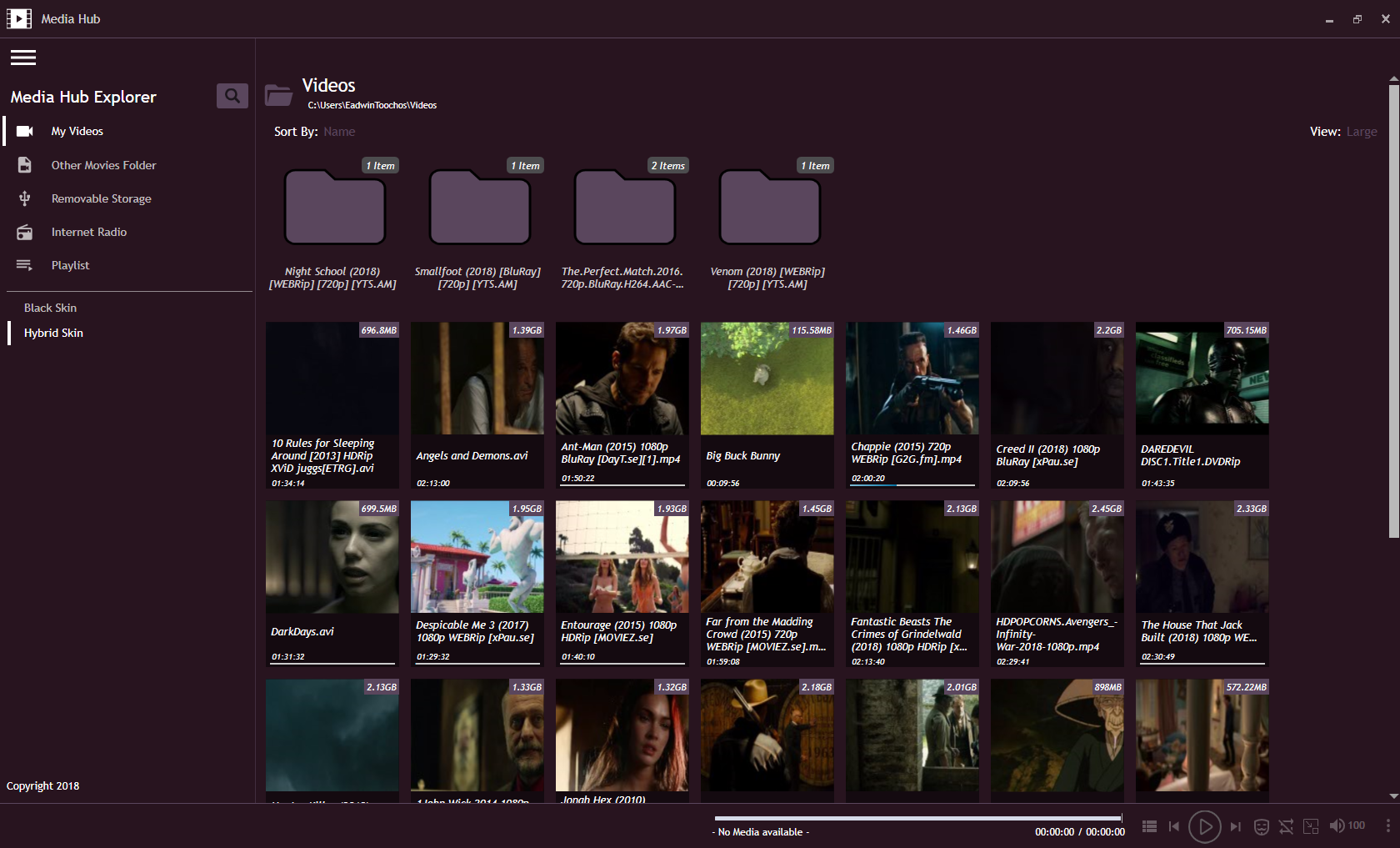Click the radio icon beside Internet Radio
Screen dimensions: 1400x848
[25, 232]
